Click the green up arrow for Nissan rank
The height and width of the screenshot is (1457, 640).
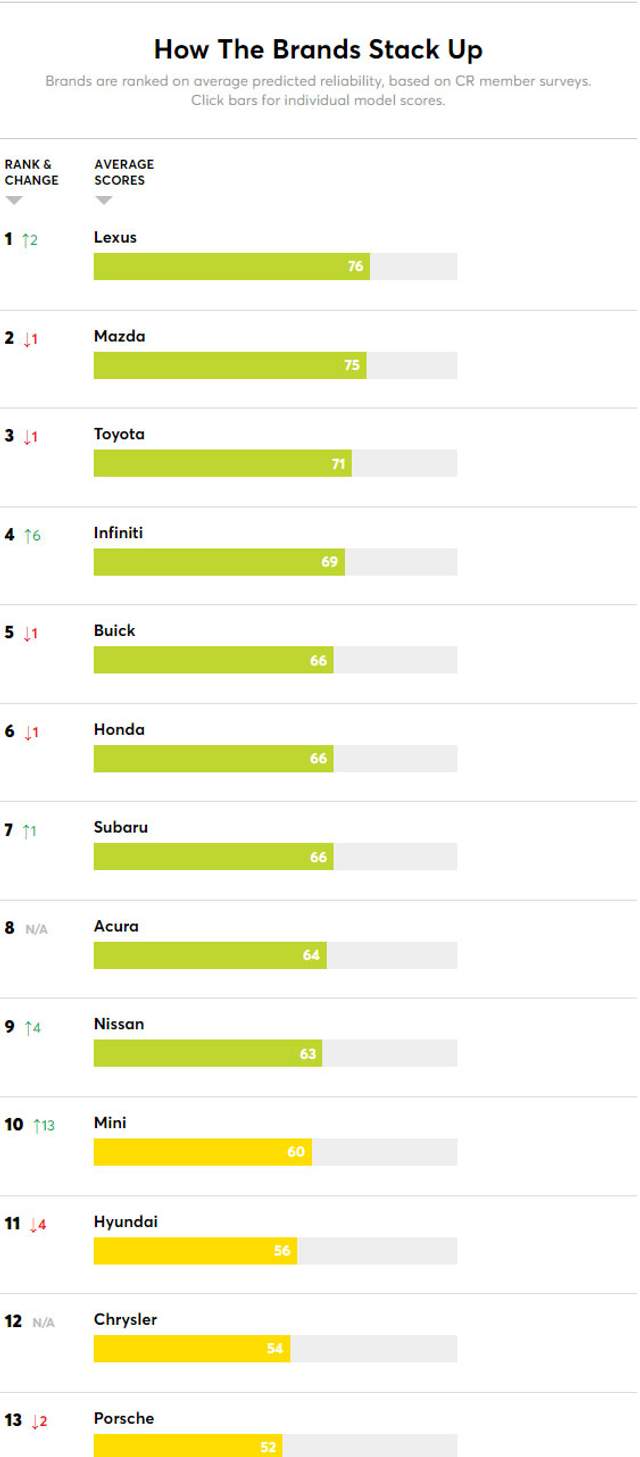(28, 1028)
